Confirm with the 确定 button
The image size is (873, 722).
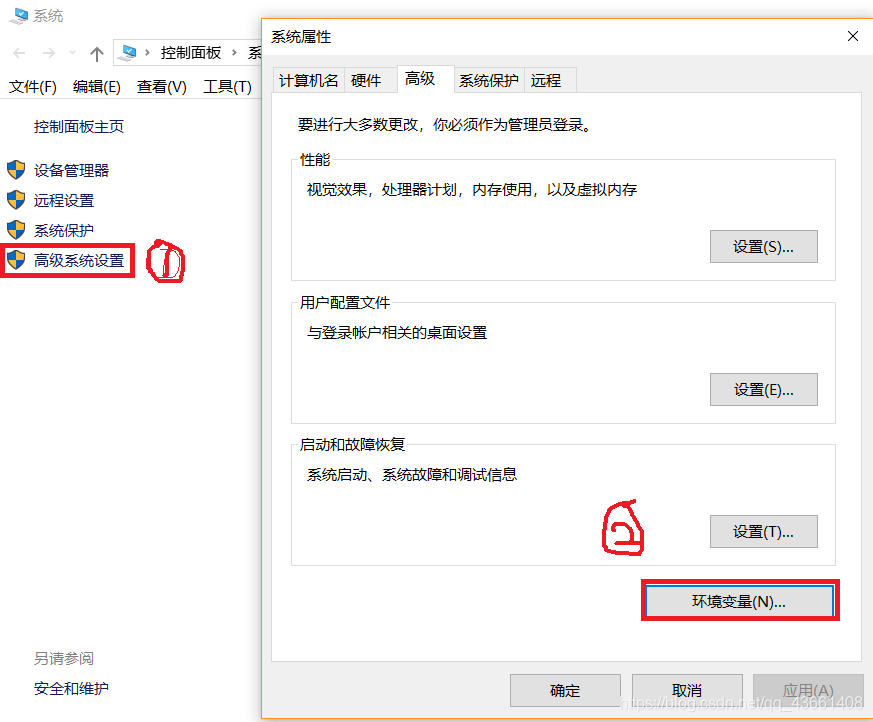tap(565, 690)
